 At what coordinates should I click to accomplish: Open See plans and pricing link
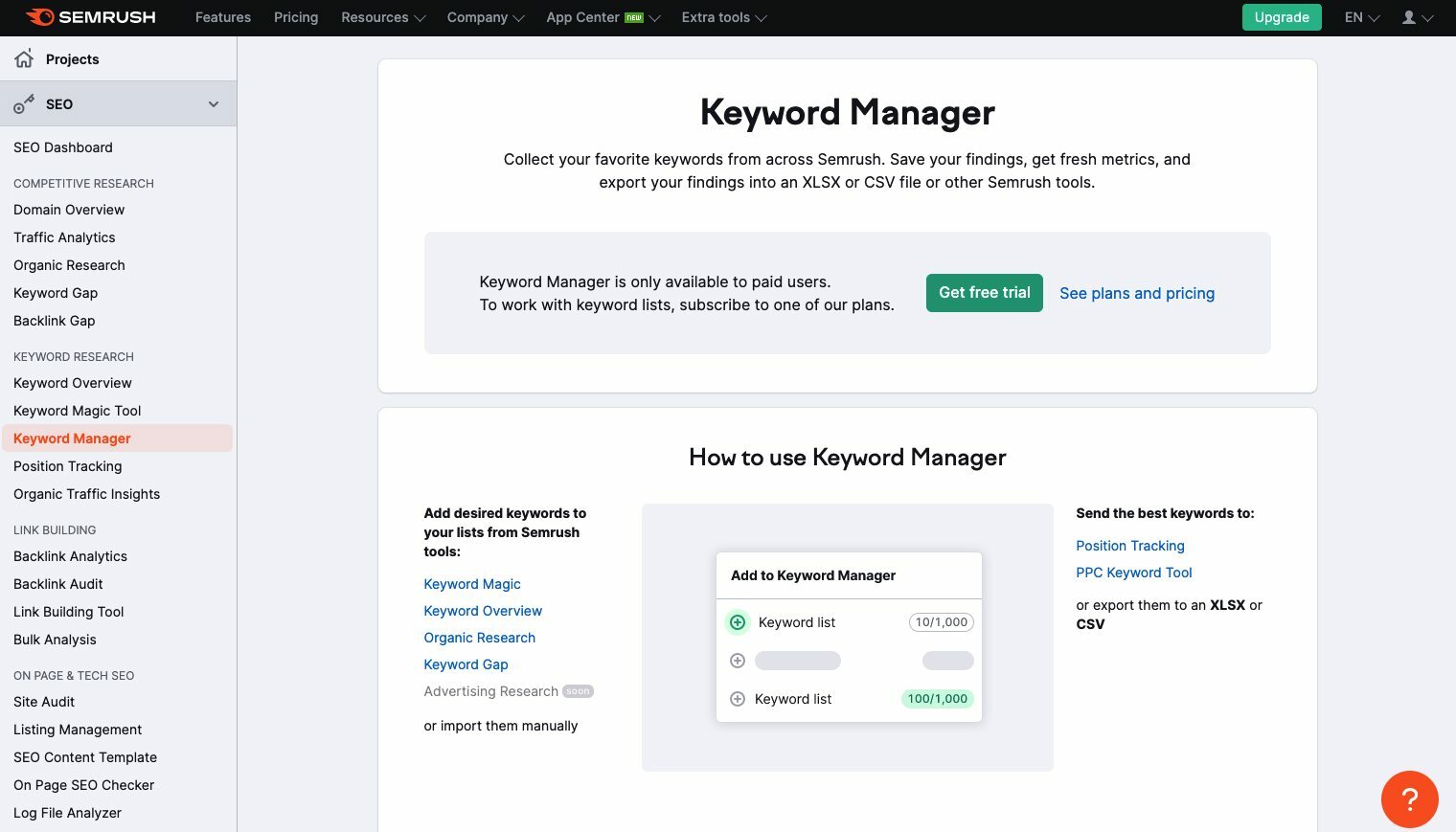click(1137, 293)
